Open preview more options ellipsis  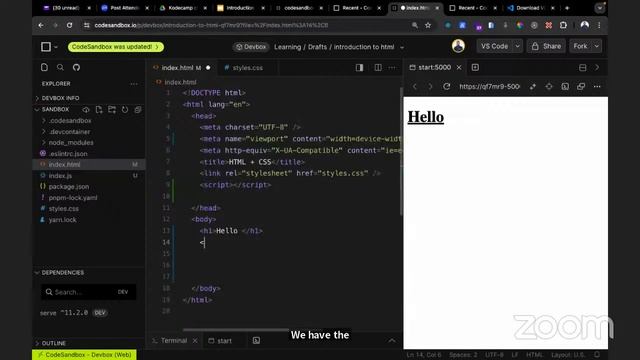tap(597, 87)
